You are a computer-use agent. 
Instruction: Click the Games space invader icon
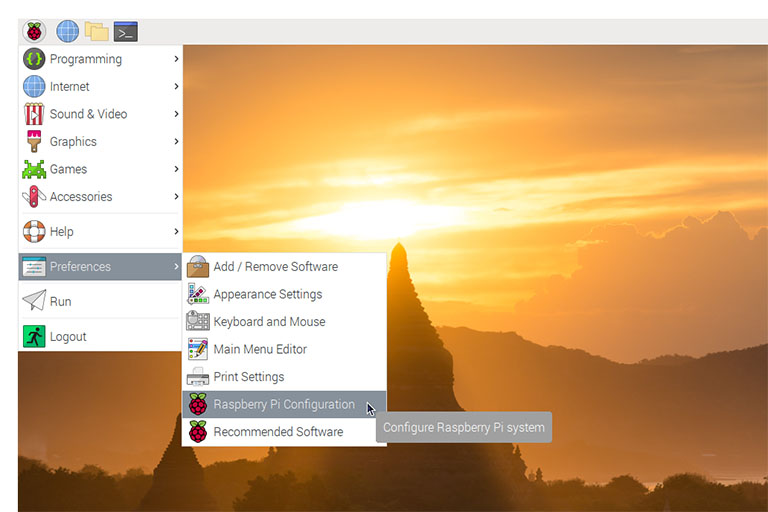tap(34, 169)
